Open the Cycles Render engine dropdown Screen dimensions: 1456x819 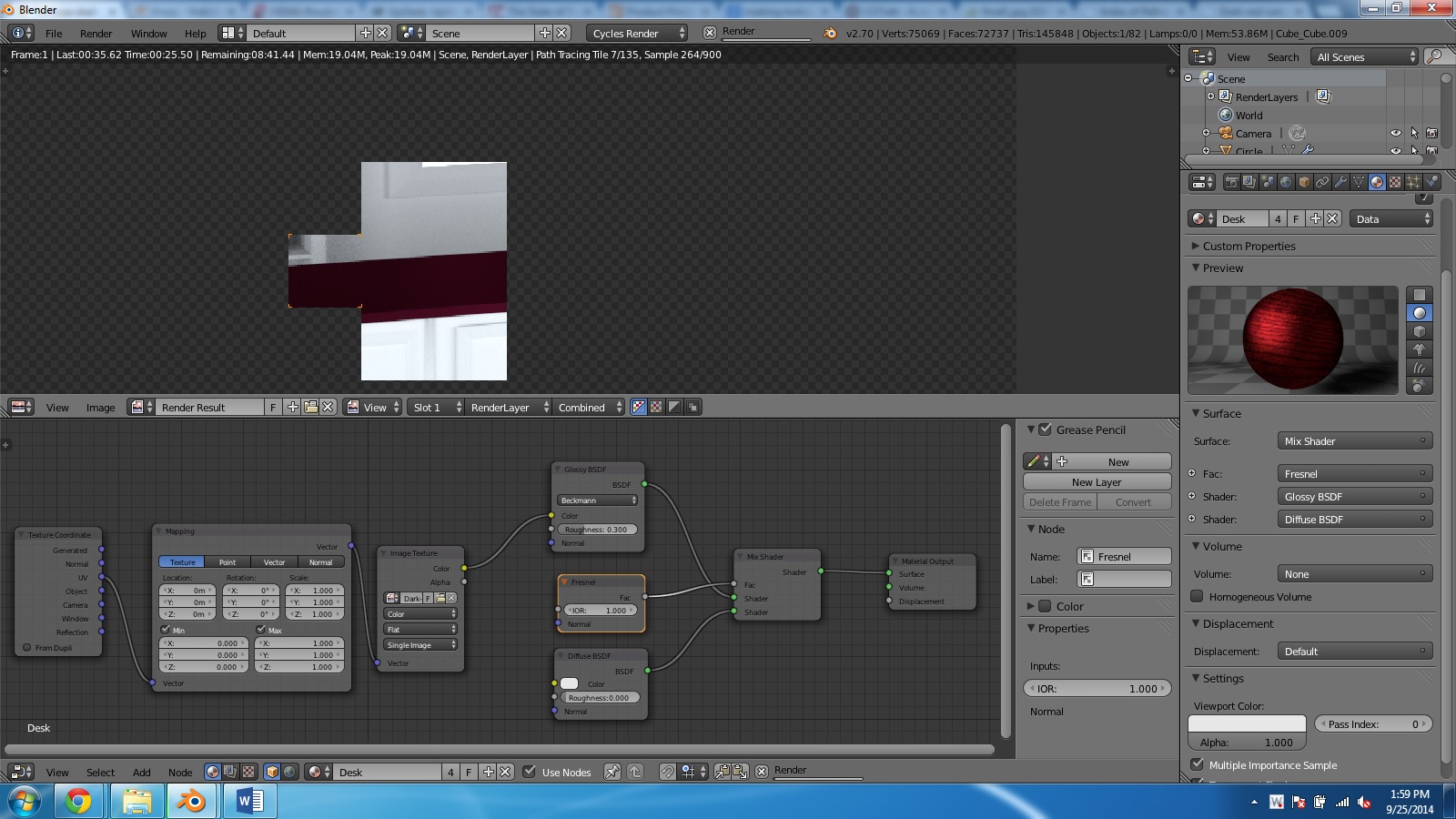[637, 33]
